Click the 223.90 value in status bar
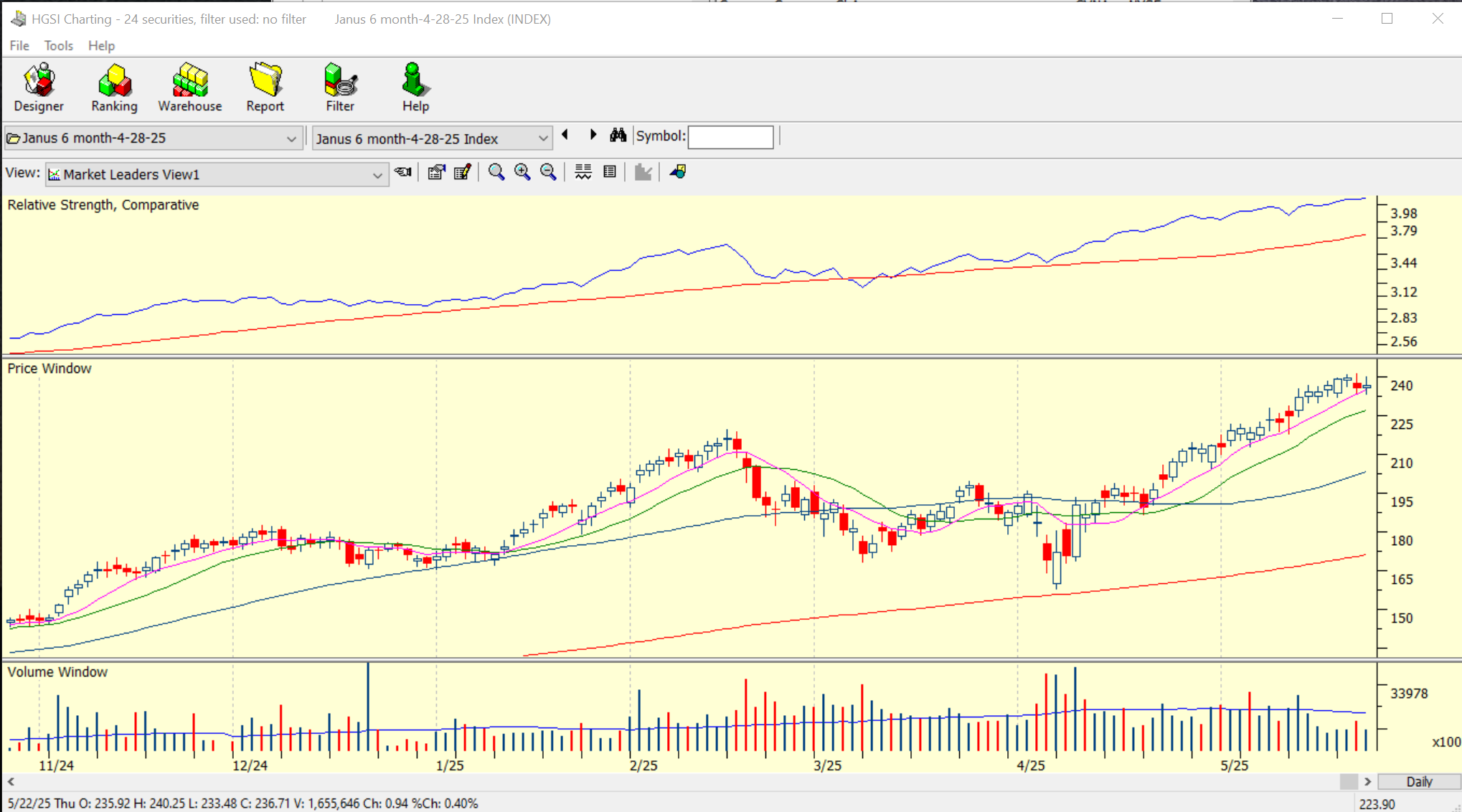The width and height of the screenshot is (1462, 812). coord(1377,804)
